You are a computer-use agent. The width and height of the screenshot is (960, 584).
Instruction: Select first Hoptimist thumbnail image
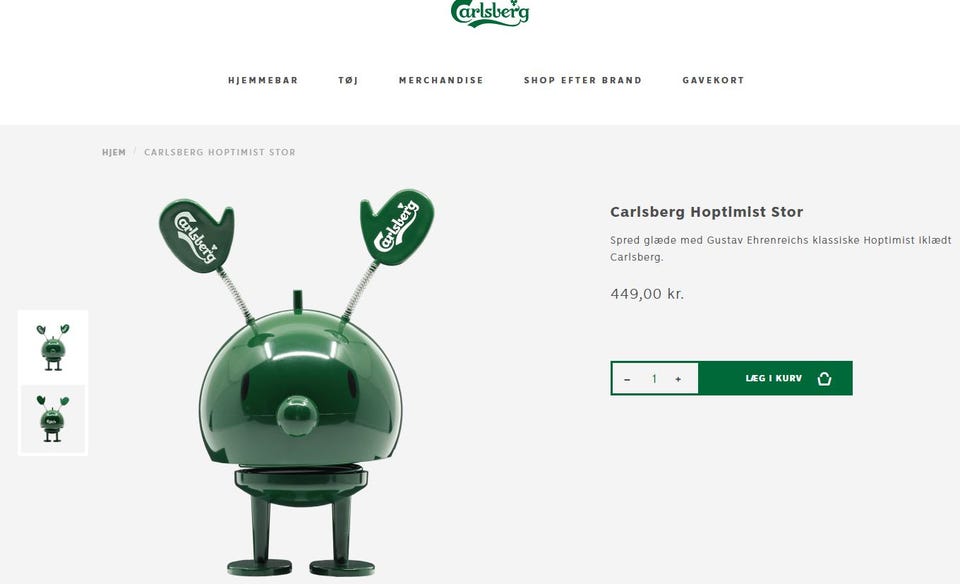[53, 347]
